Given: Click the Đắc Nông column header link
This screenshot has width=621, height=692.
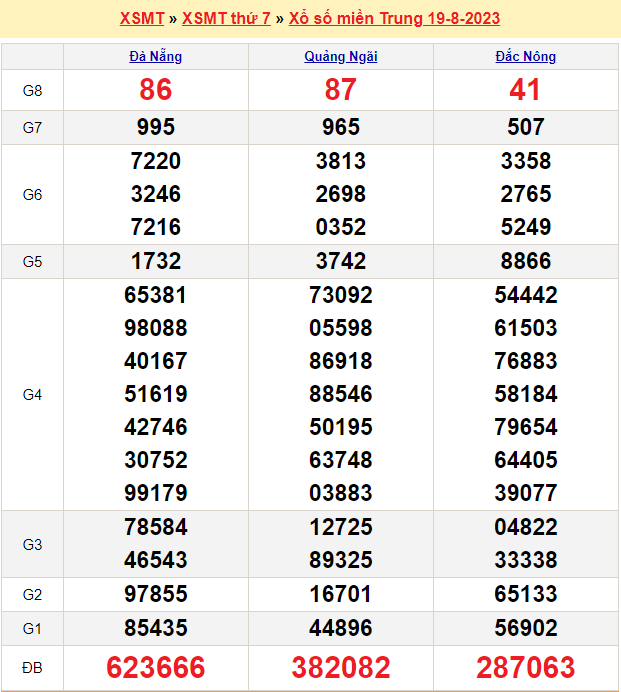Looking at the screenshot, I should click(525, 57).
